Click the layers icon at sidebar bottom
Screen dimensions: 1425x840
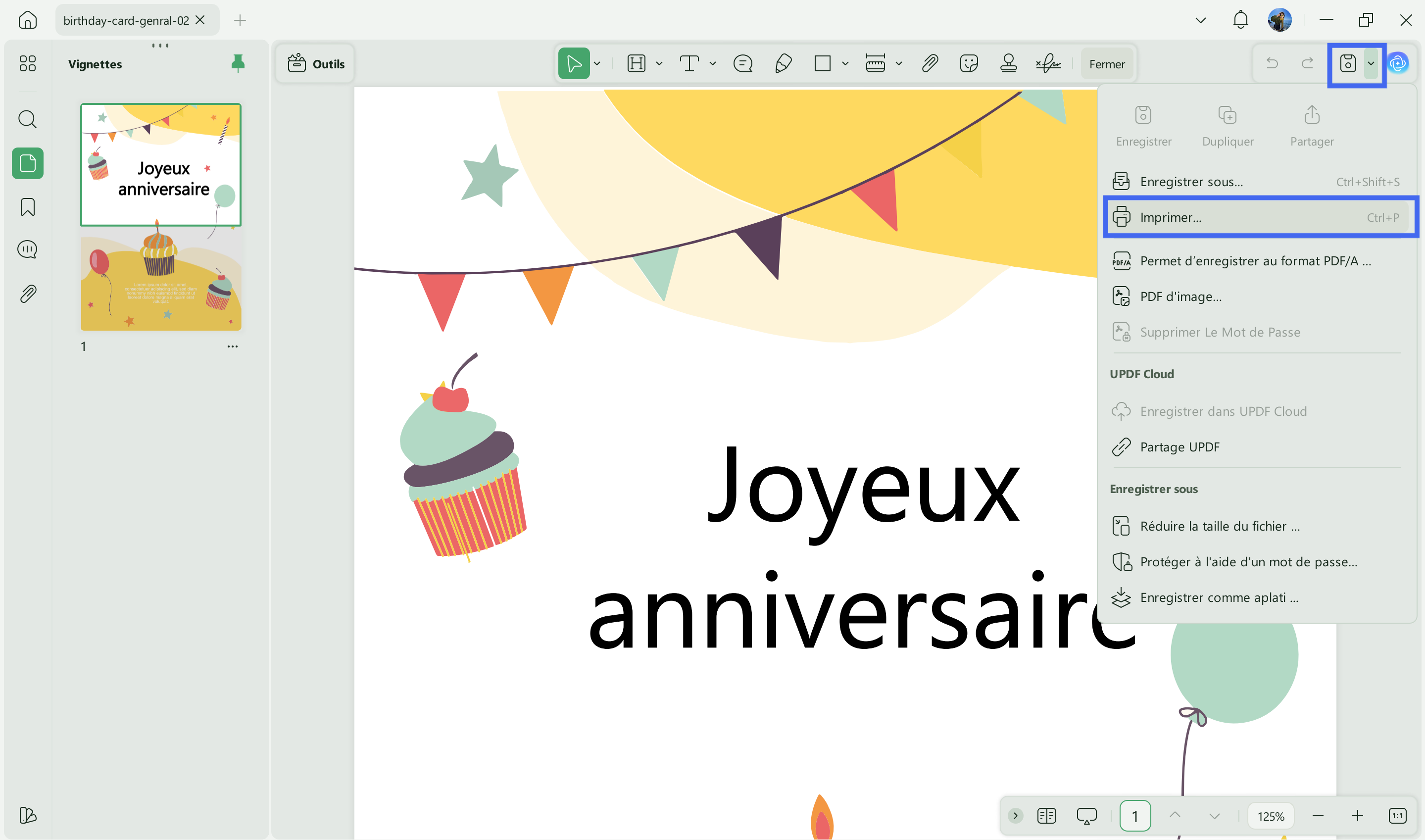click(27, 815)
